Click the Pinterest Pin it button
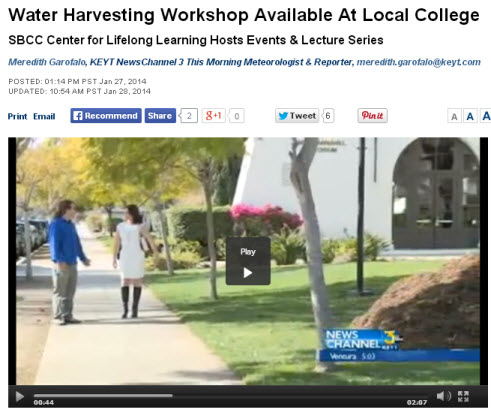Image resolution: width=491 pixels, height=412 pixels. pos(372,116)
